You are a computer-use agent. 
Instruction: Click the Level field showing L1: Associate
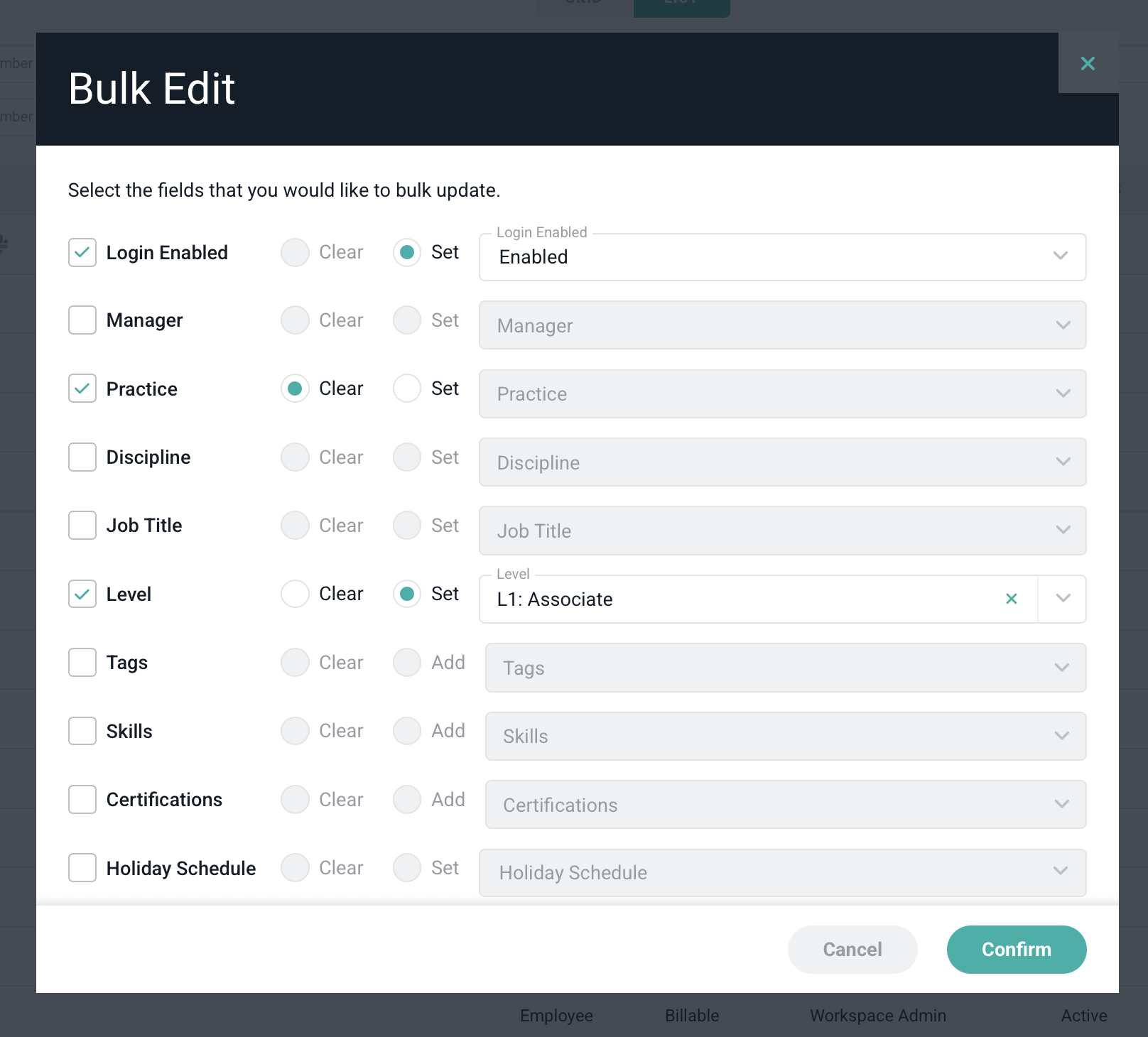tap(739, 599)
